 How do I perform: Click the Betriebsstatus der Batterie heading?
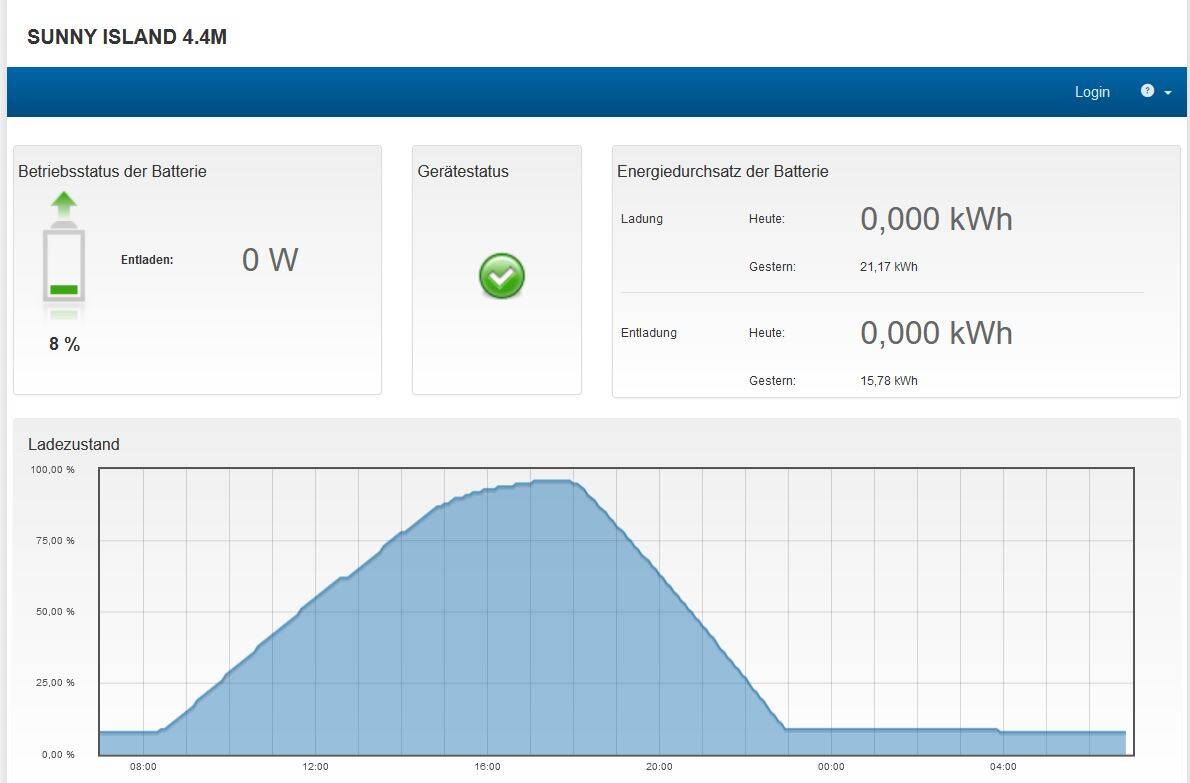point(112,171)
